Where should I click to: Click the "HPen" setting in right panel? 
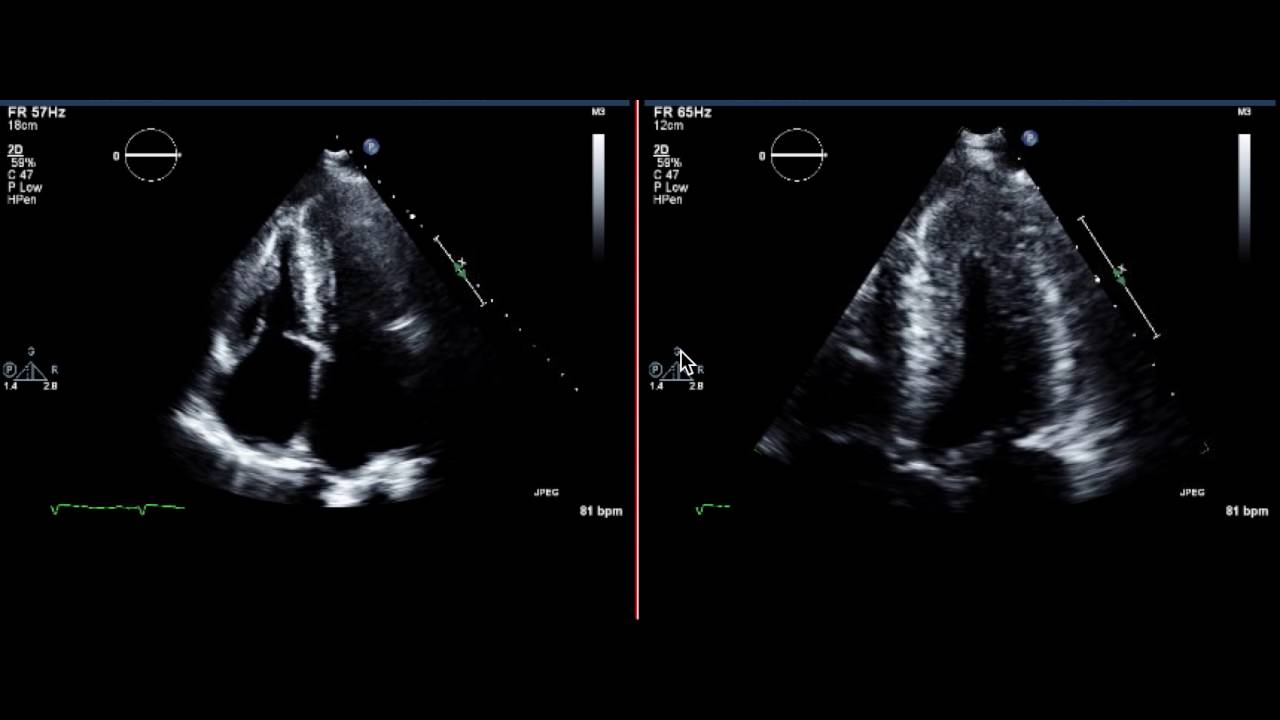[668, 200]
